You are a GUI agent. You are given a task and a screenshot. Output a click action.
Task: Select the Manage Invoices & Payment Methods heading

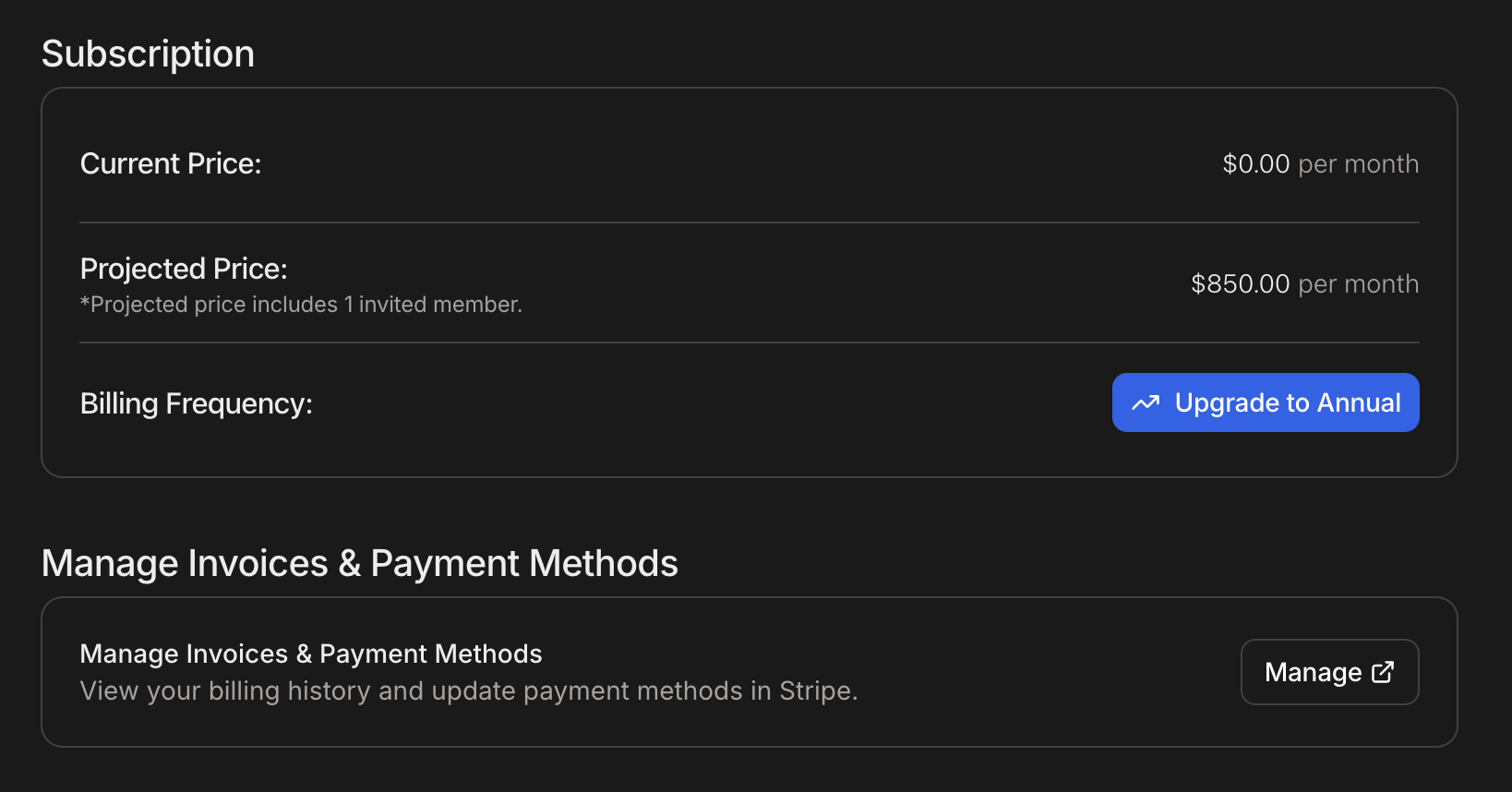coord(360,563)
